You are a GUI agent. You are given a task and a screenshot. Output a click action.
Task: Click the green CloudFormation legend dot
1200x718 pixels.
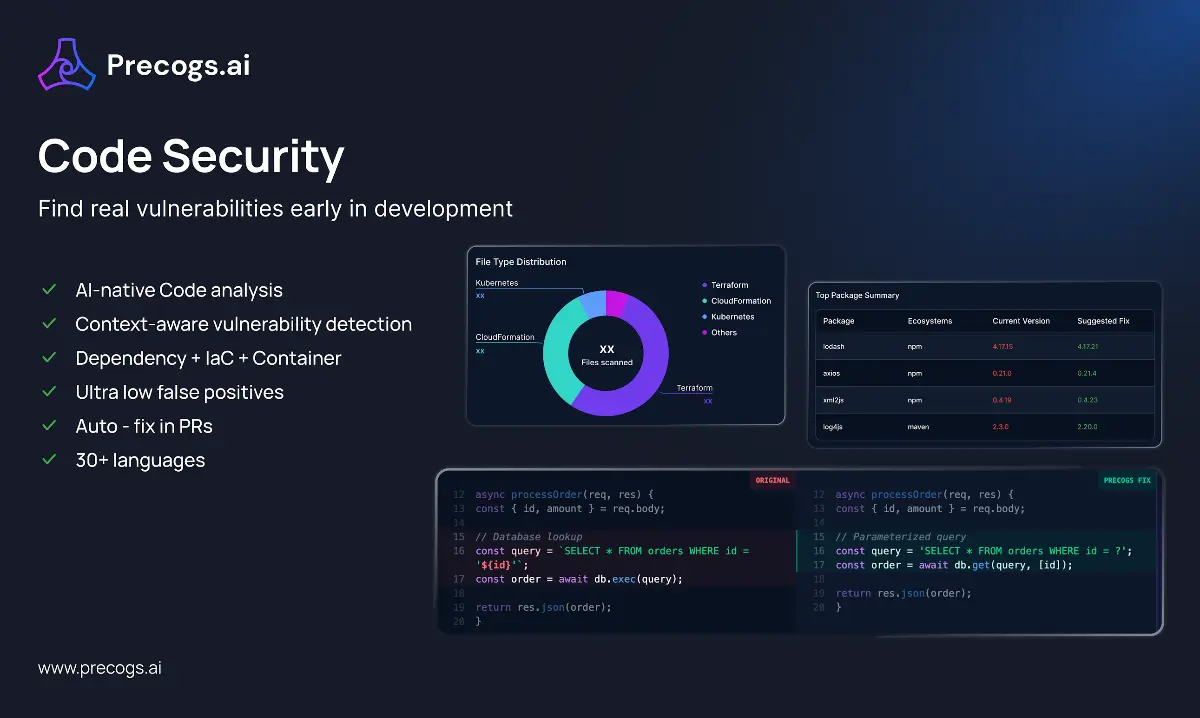[703, 300]
